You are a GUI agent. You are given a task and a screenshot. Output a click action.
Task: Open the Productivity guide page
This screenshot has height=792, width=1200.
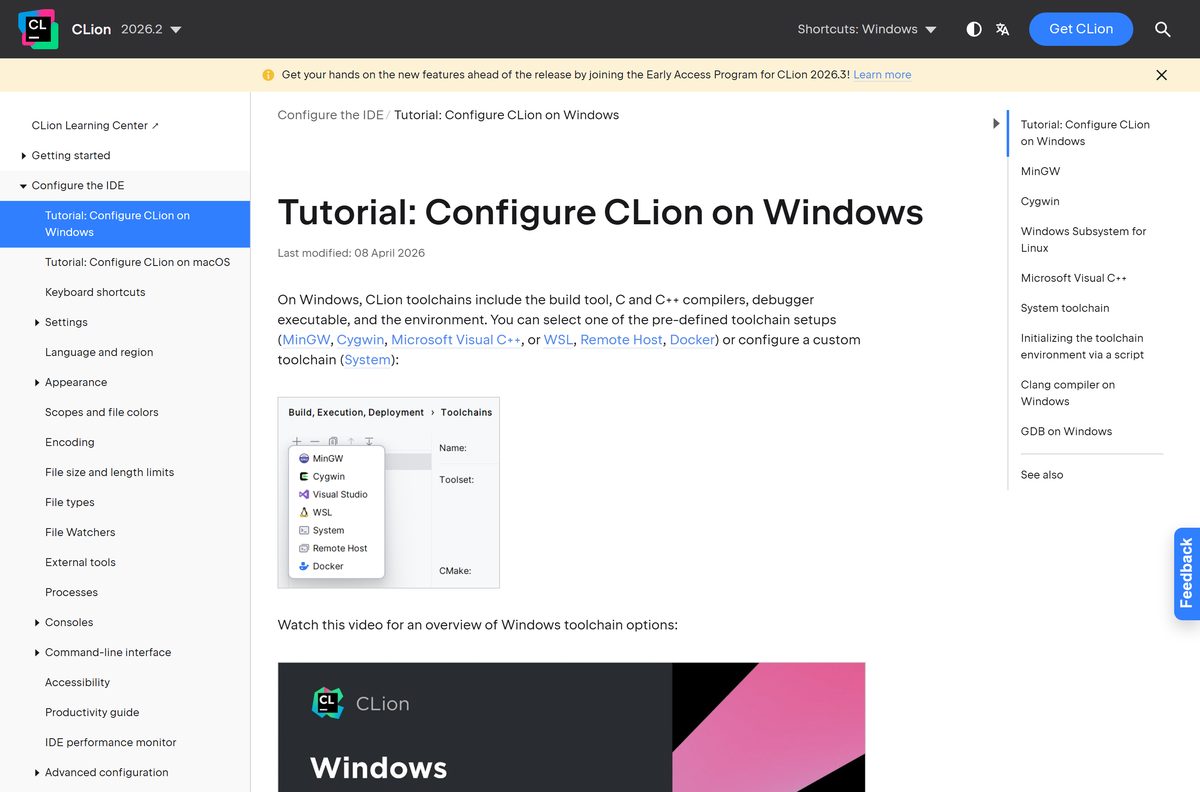(92, 712)
